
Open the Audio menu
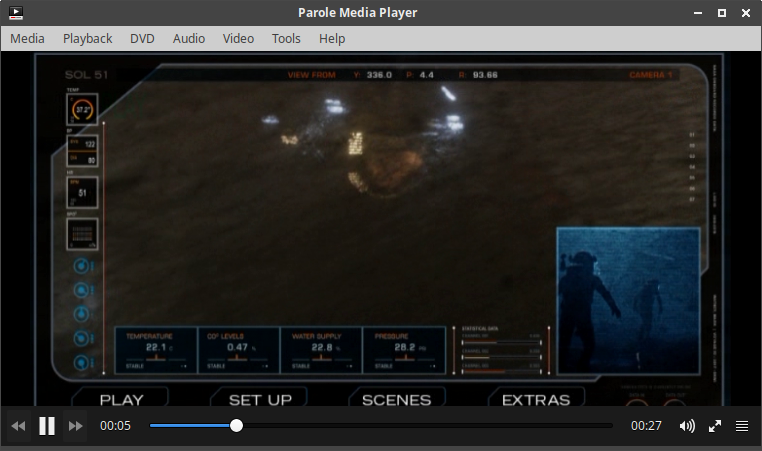click(189, 38)
